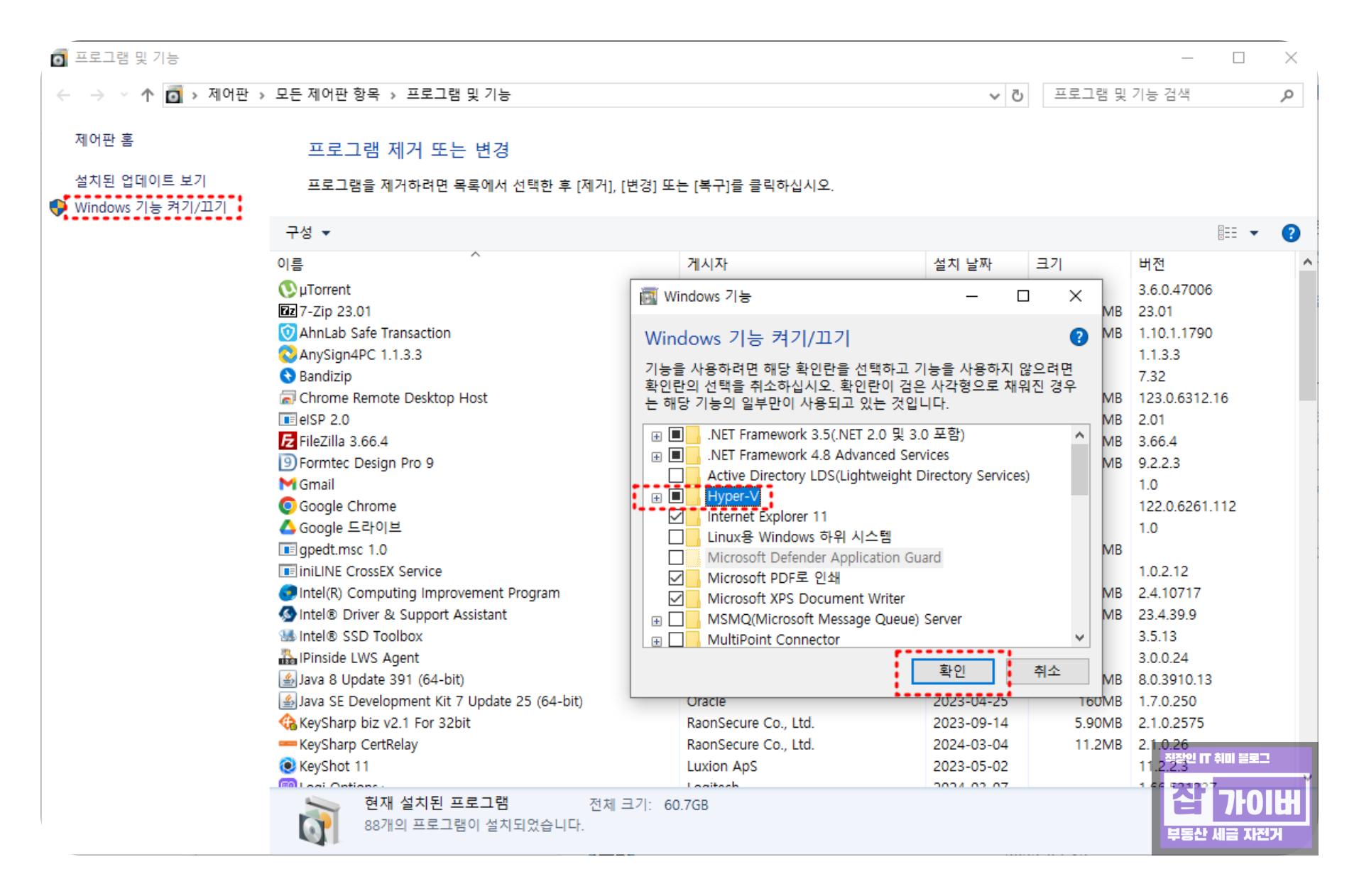1359x896 pixels.
Task: Open the 구성 dropdown menu
Action: point(308,233)
